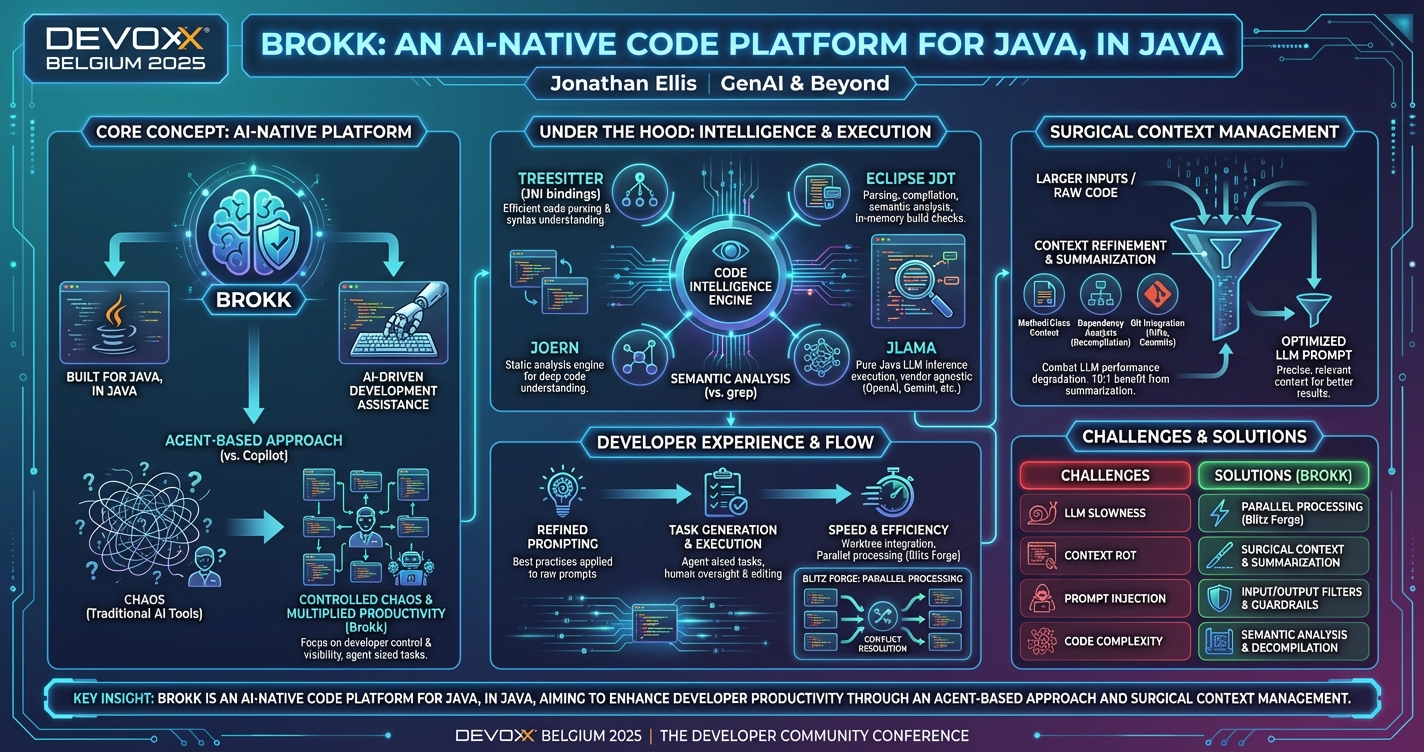
Task: Select the brain icon above BROKK
Action: point(253,230)
